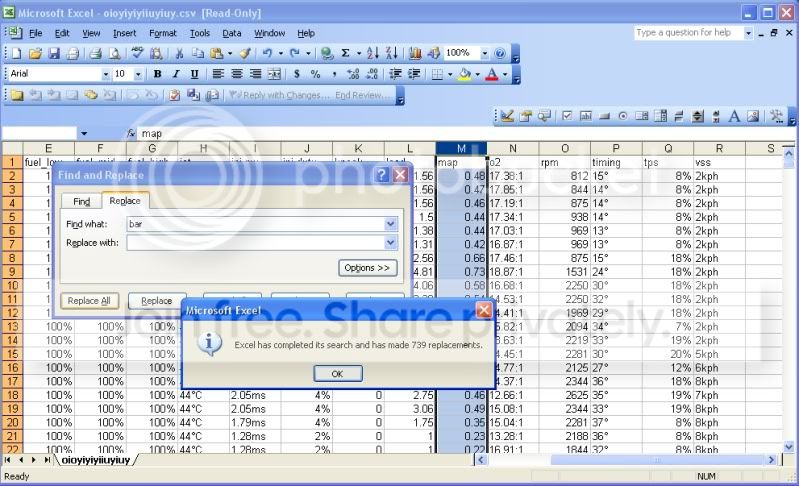The height and width of the screenshot is (486, 799).
Task: Expand the Find what history dropdown
Action: [x=390, y=224]
